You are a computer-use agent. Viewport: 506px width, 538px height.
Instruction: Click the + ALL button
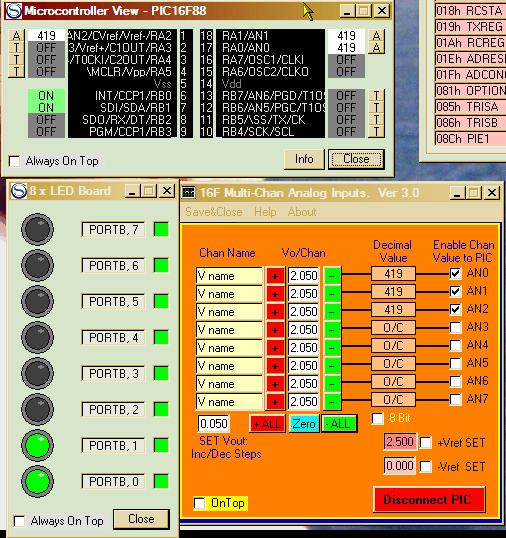[x=268, y=424]
